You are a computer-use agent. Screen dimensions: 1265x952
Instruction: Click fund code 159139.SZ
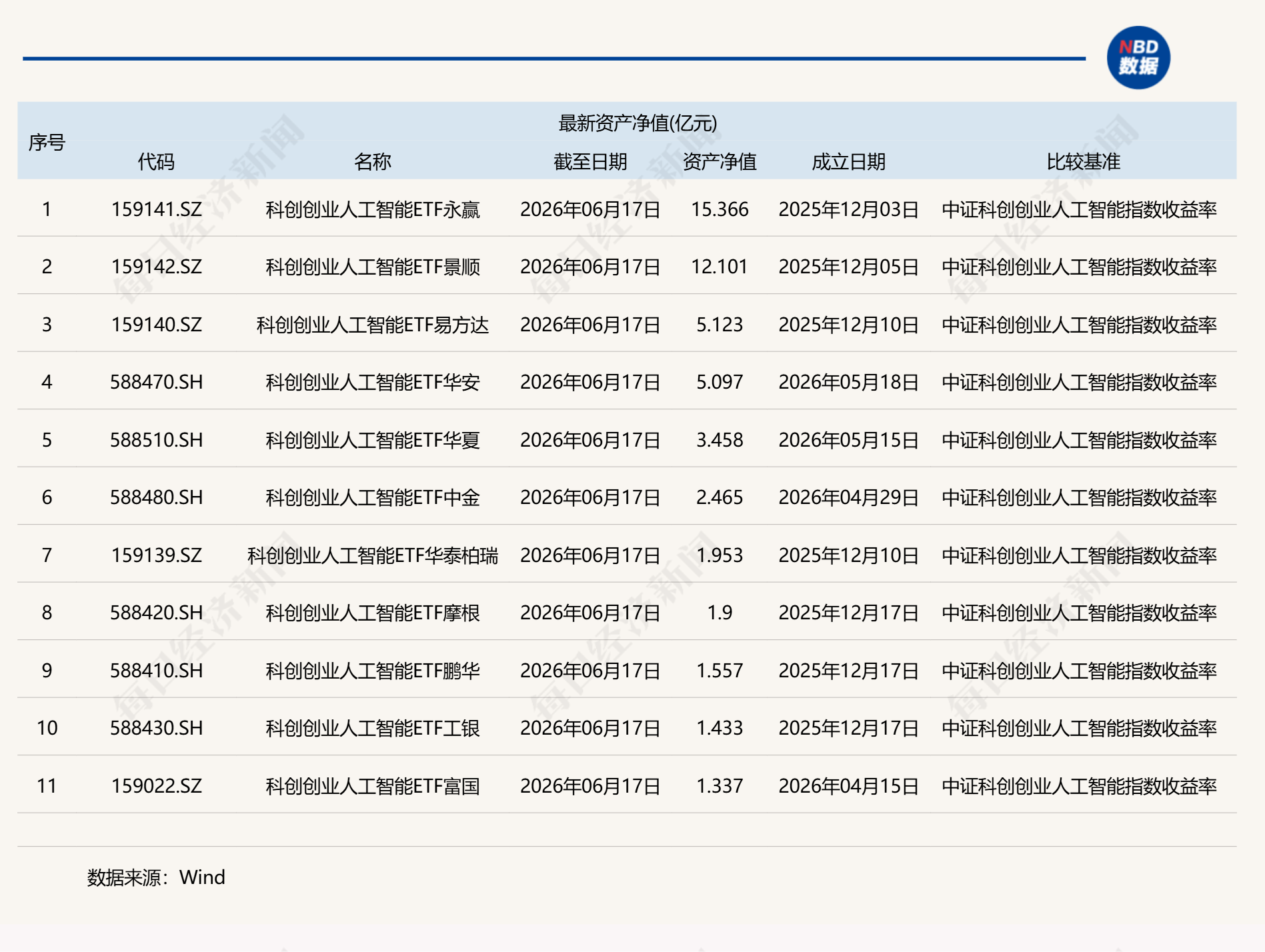click(156, 555)
